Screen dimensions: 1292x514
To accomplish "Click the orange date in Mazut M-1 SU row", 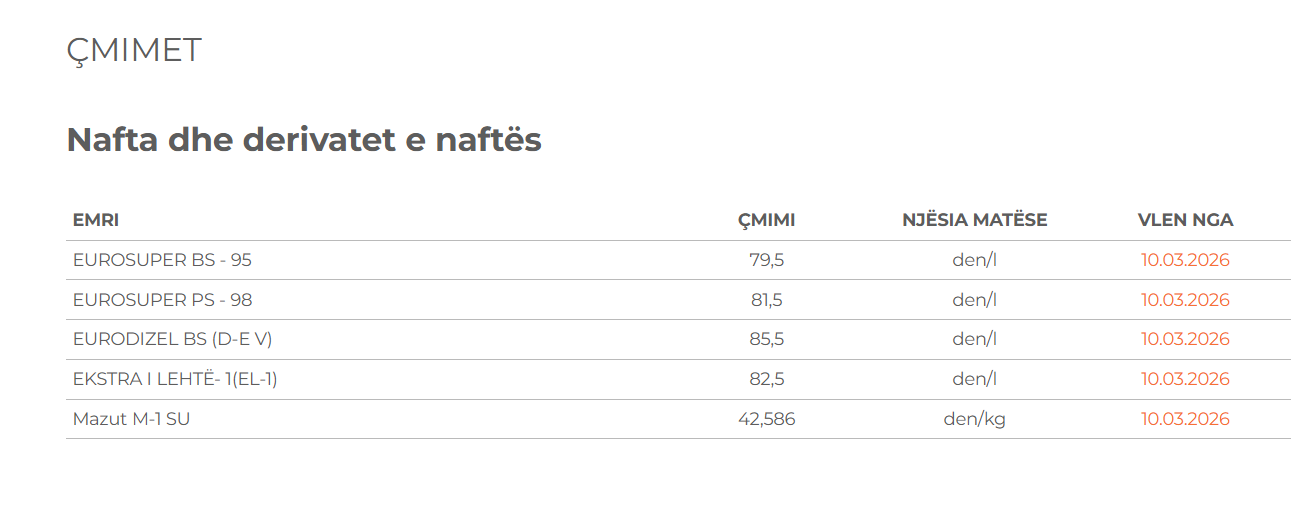I will (x=1185, y=419).
